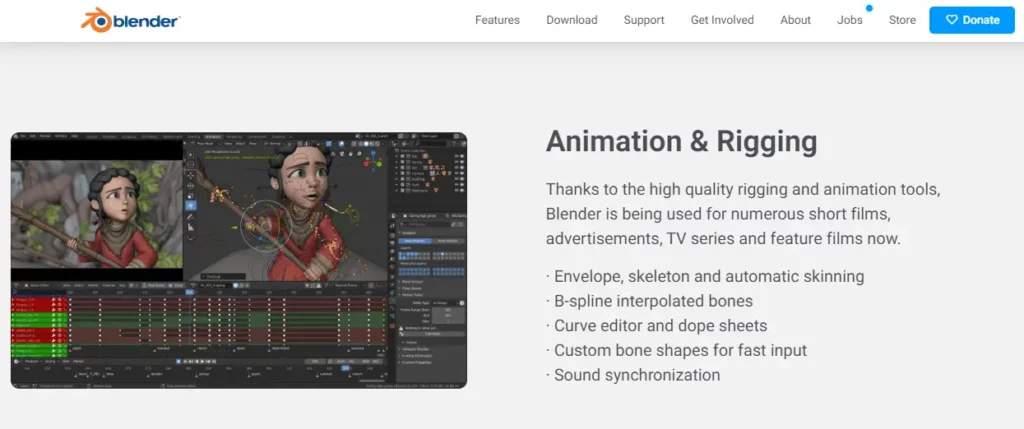Image resolution: width=1024 pixels, height=429 pixels.
Task: Open the Pose Mode dropdown in the viewport header
Action: point(206,143)
